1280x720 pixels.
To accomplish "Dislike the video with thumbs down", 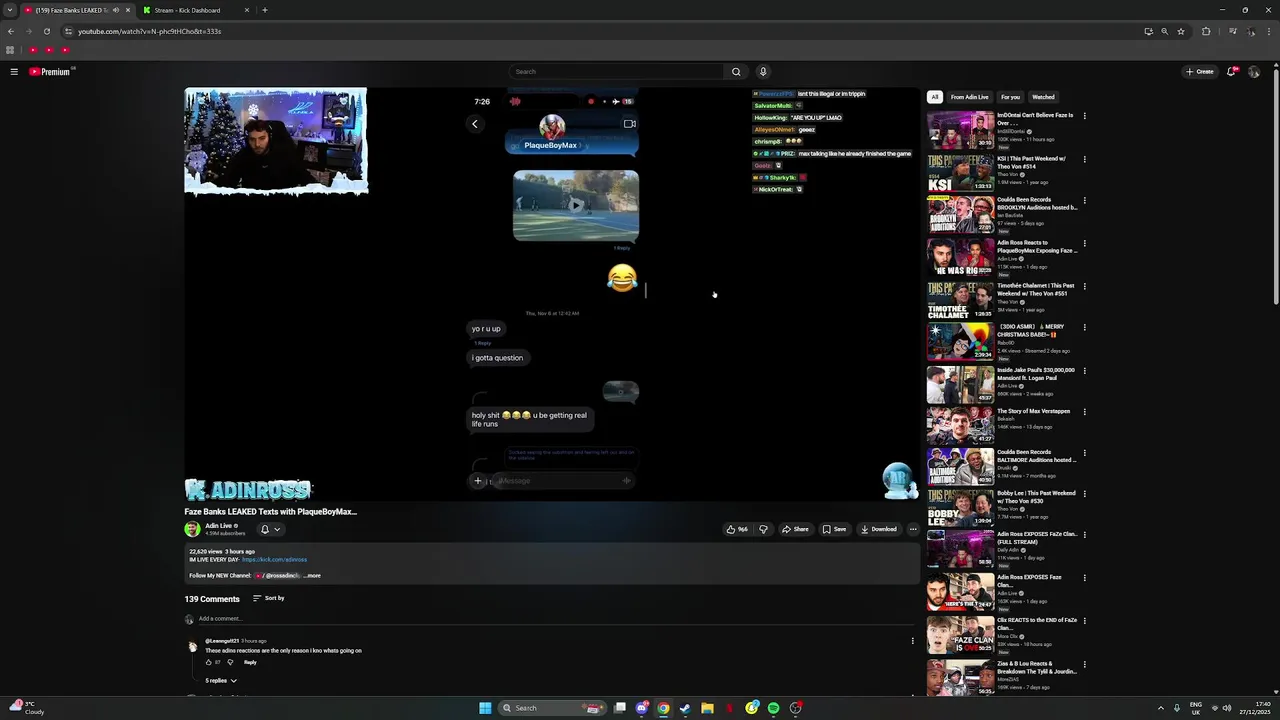I will (x=763, y=529).
